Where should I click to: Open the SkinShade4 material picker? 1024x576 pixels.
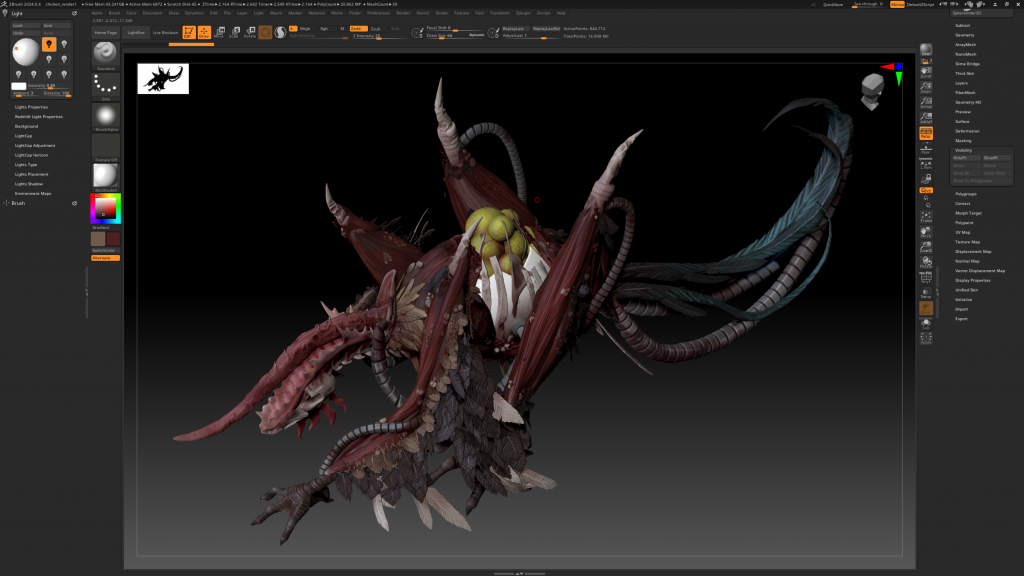(x=105, y=178)
